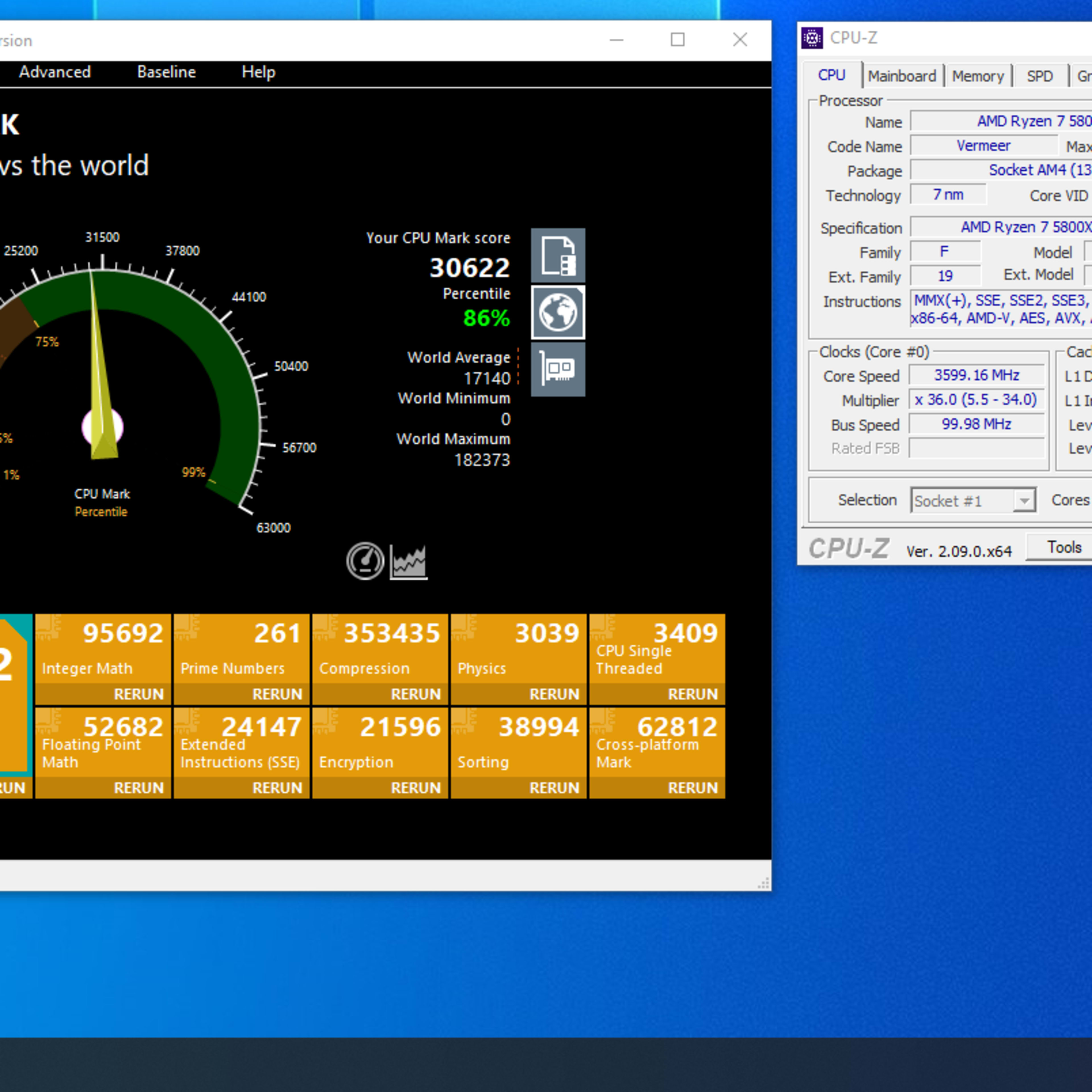
Task: Click the Sorting score 38994
Action: [x=539, y=727]
